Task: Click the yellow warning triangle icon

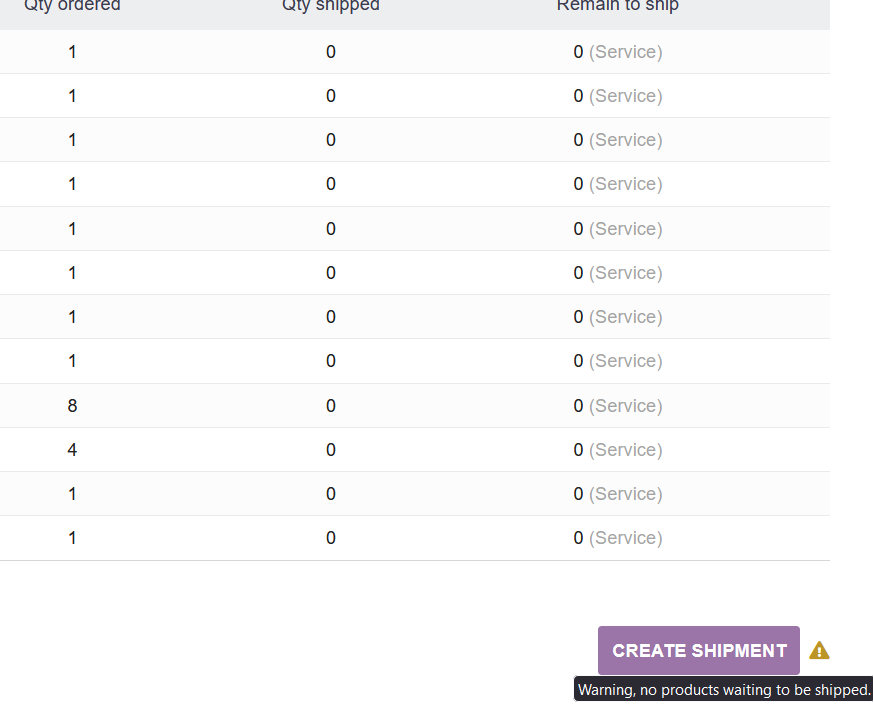Action: (820, 650)
